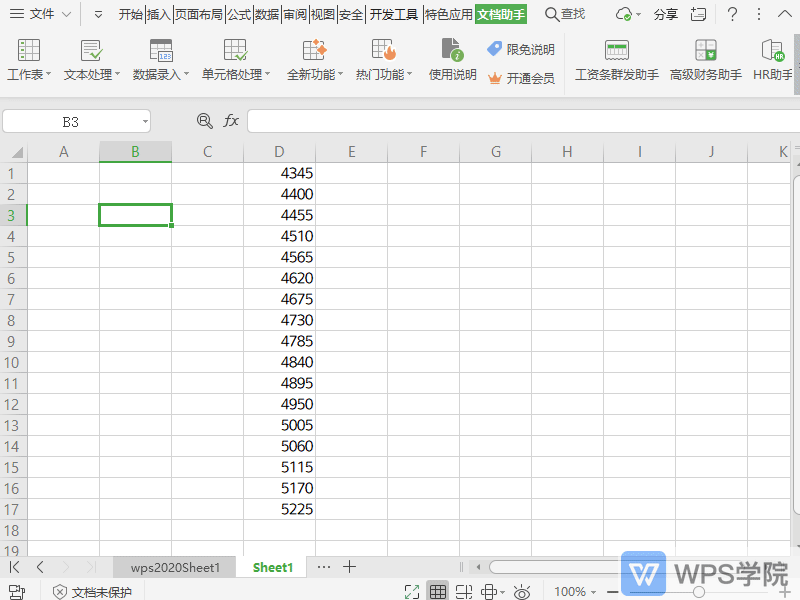Select the Sheet1 sheet tab
This screenshot has height=600, width=800.
pos(273,567)
